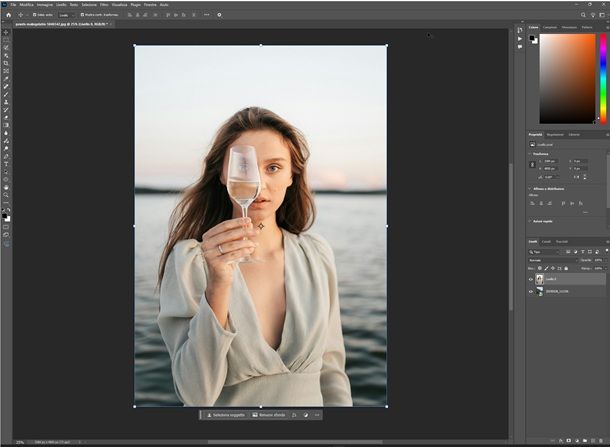Select the Eyedropper tool
The height and width of the screenshot is (447, 610).
pos(6,79)
